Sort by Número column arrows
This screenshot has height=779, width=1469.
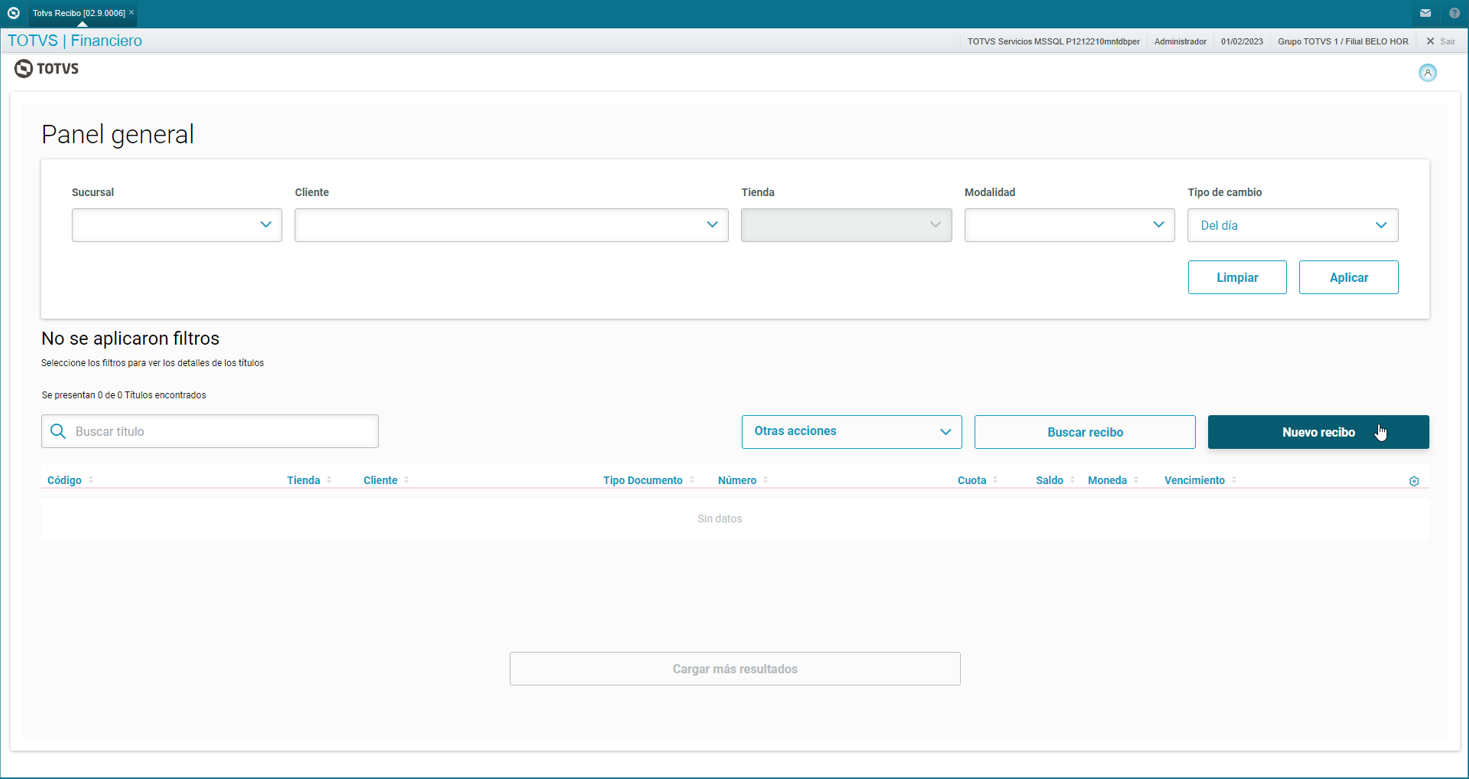(x=766, y=480)
